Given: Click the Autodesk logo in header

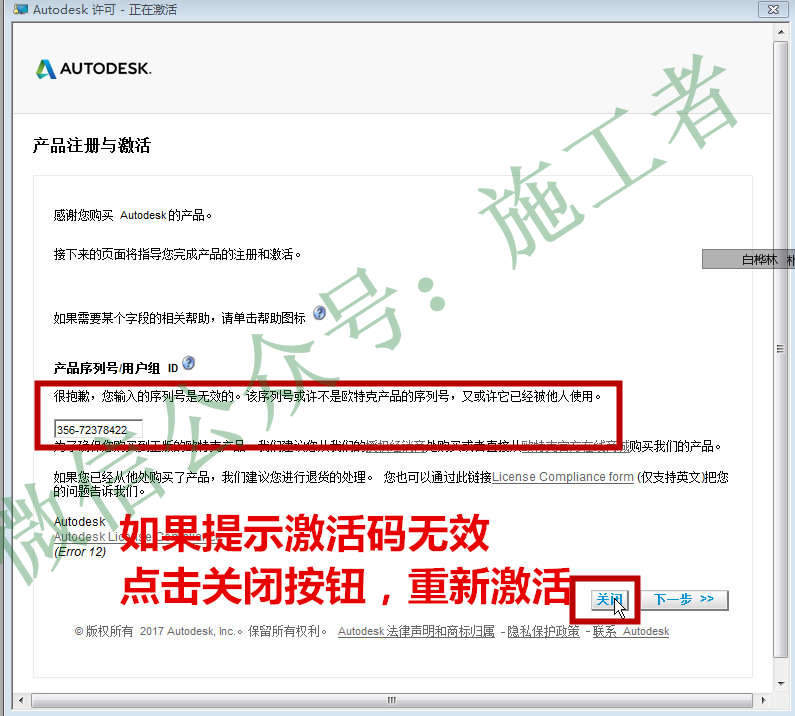Looking at the screenshot, I should (93, 68).
